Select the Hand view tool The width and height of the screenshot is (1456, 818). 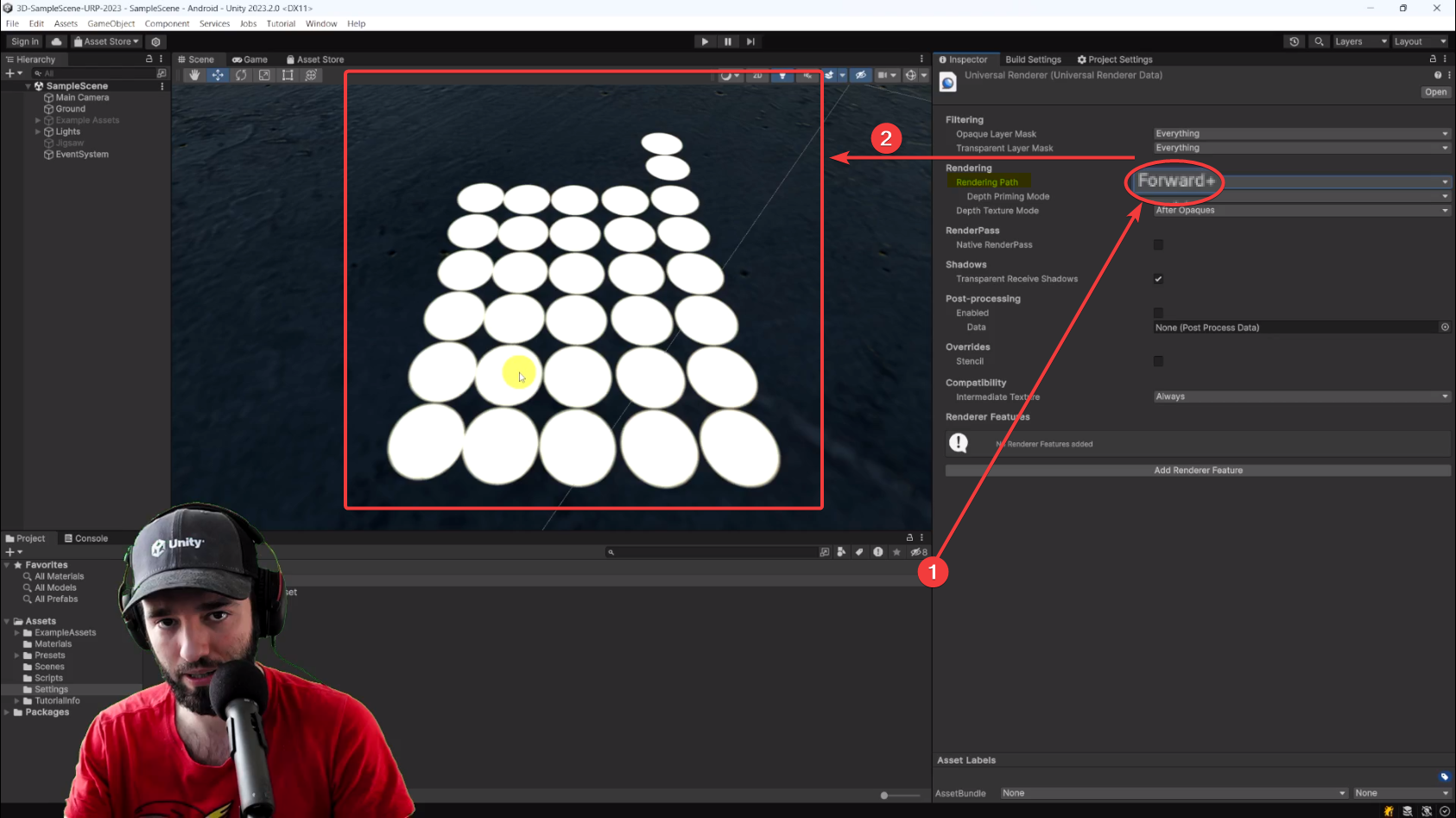pos(194,75)
